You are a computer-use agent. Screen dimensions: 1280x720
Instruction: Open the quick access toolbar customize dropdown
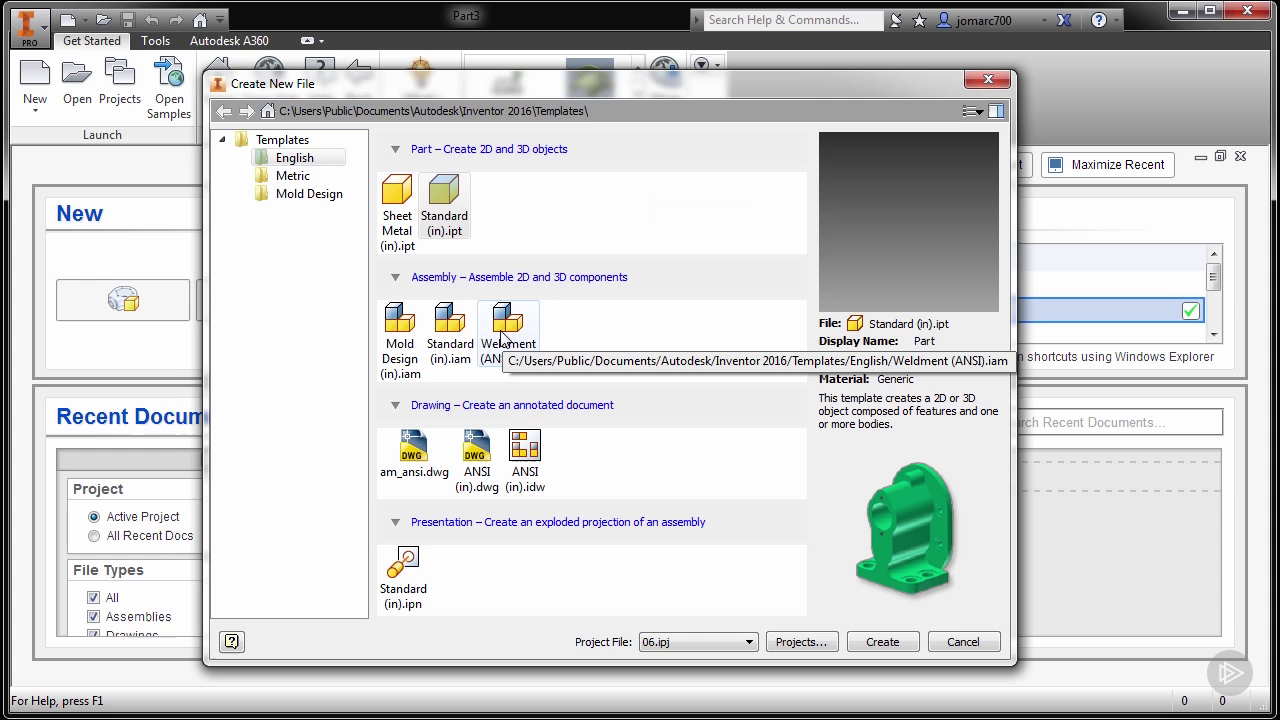[x=221, y=20]
